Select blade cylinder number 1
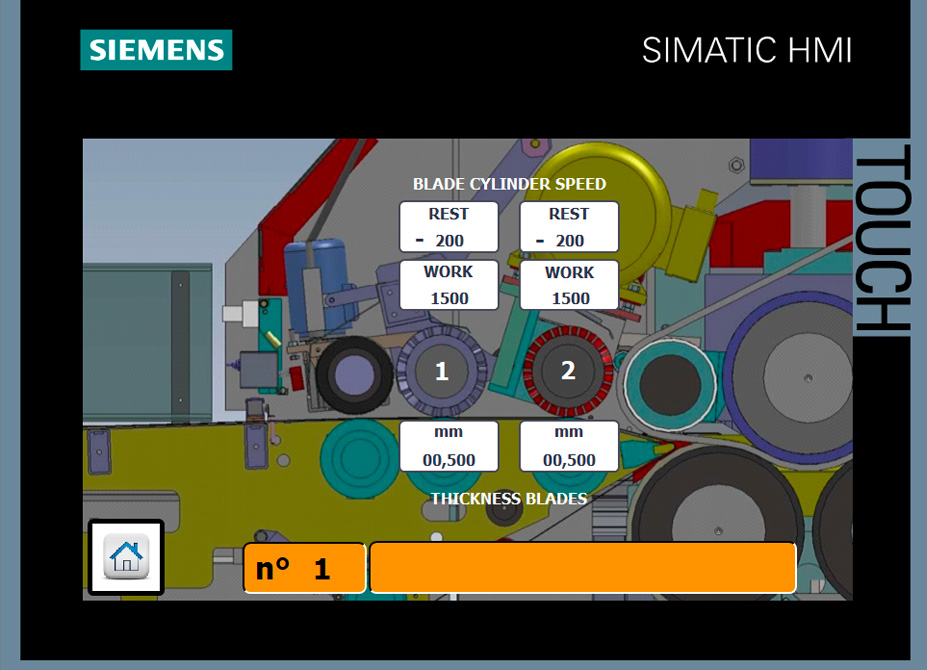Viewport: 927px width, 670px height. pos(441,372)
